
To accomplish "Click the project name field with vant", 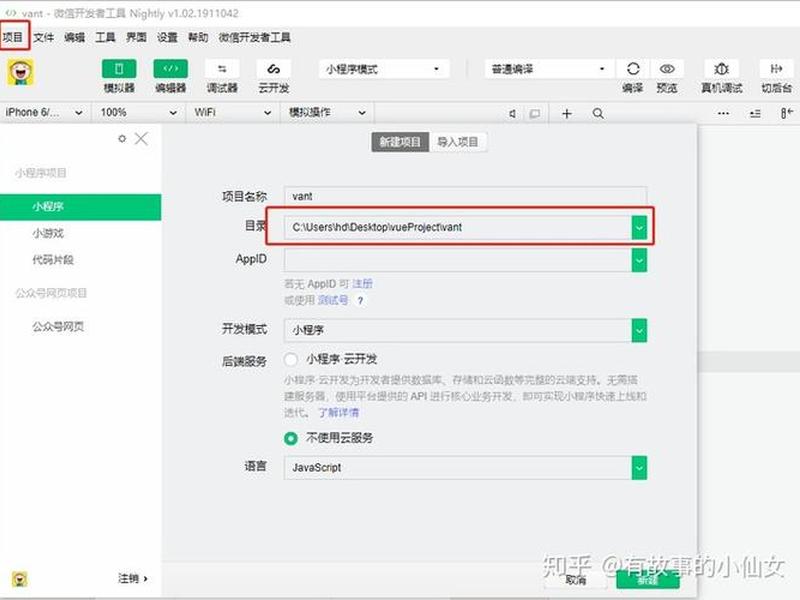I will 465,196.
